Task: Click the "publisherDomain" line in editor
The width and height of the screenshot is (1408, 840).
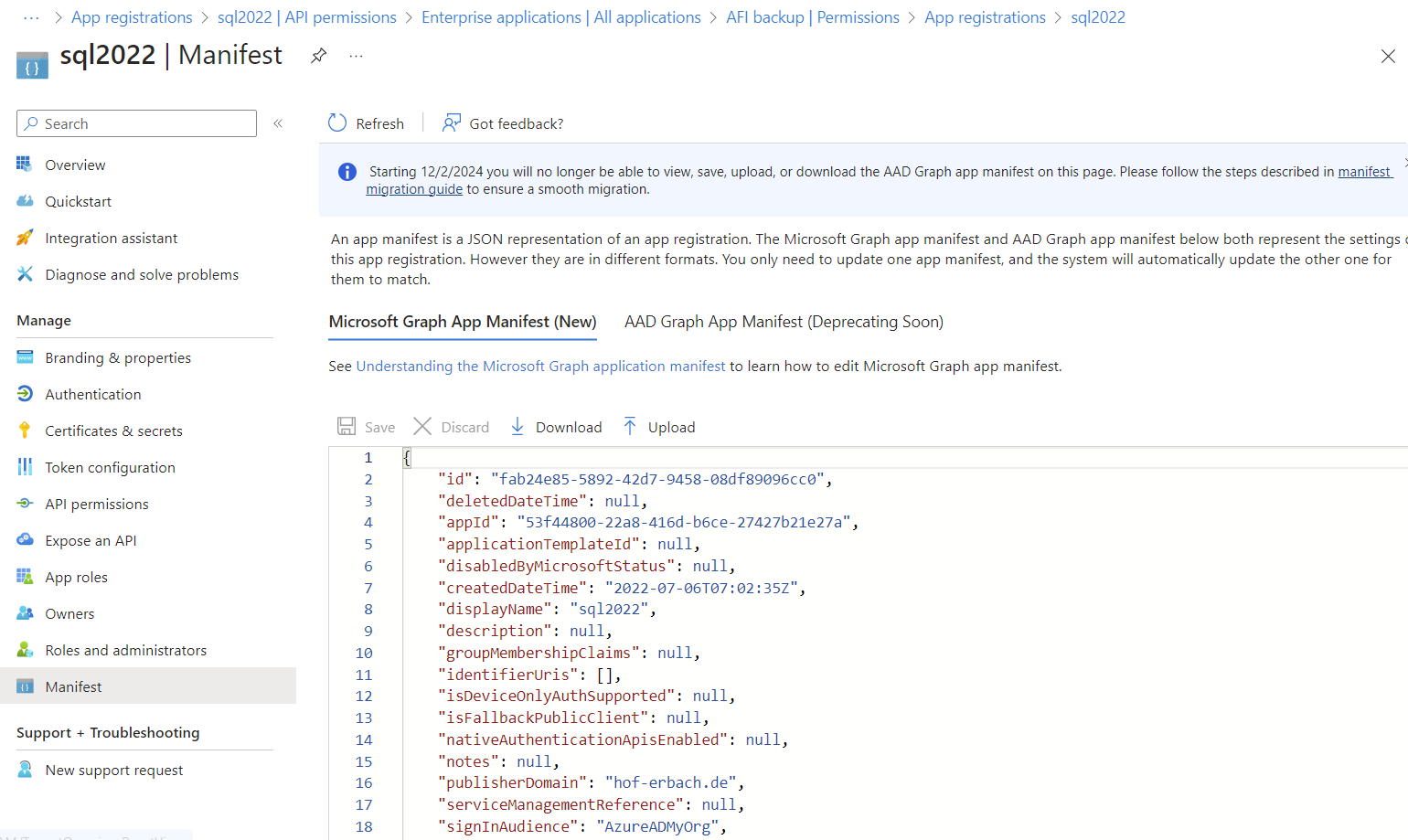Action: [x=591, y=783]
